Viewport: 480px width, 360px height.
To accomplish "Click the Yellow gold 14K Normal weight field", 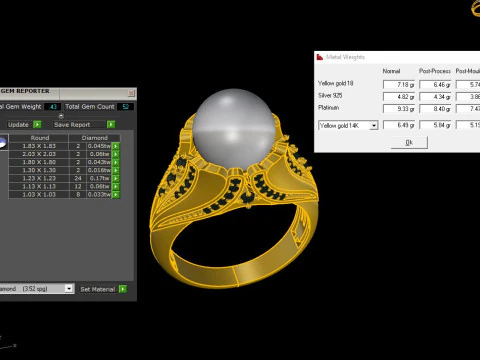I will tap(399, 125).
